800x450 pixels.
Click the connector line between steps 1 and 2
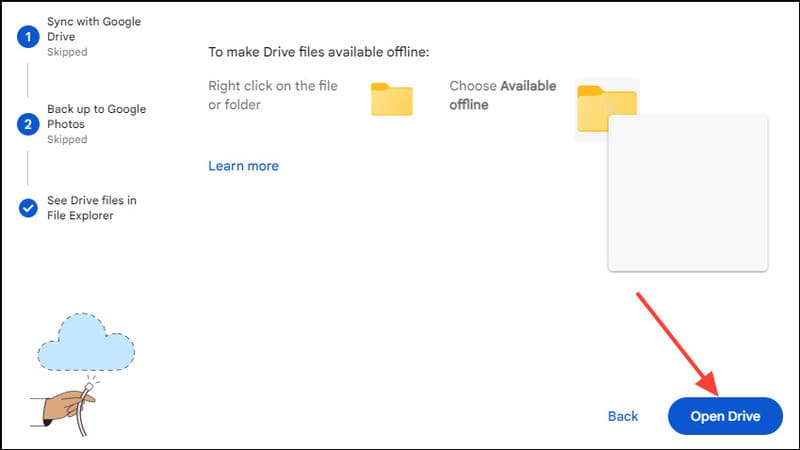point(28,80)
